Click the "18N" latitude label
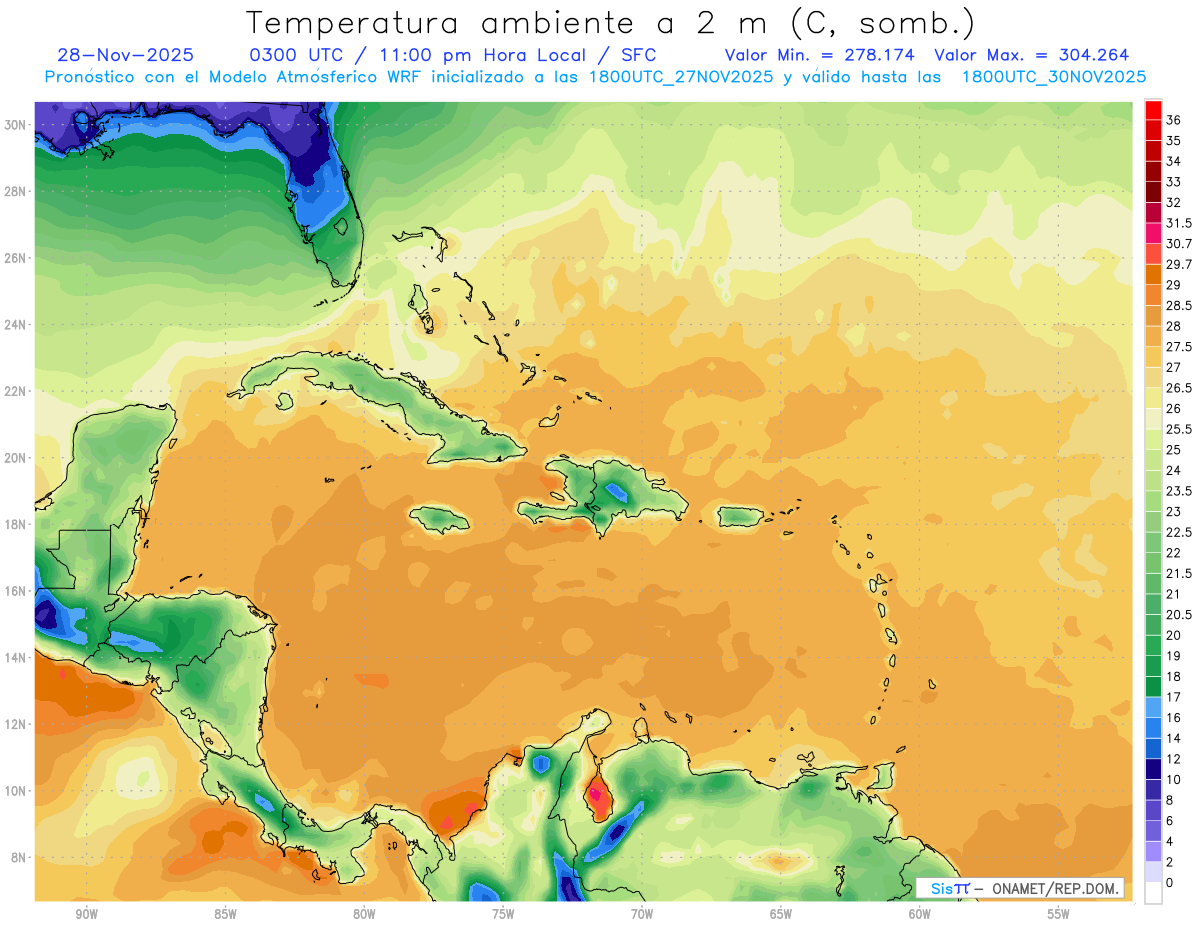Image resolution: width=1200 pixels, height=927 pixels. 17,525
